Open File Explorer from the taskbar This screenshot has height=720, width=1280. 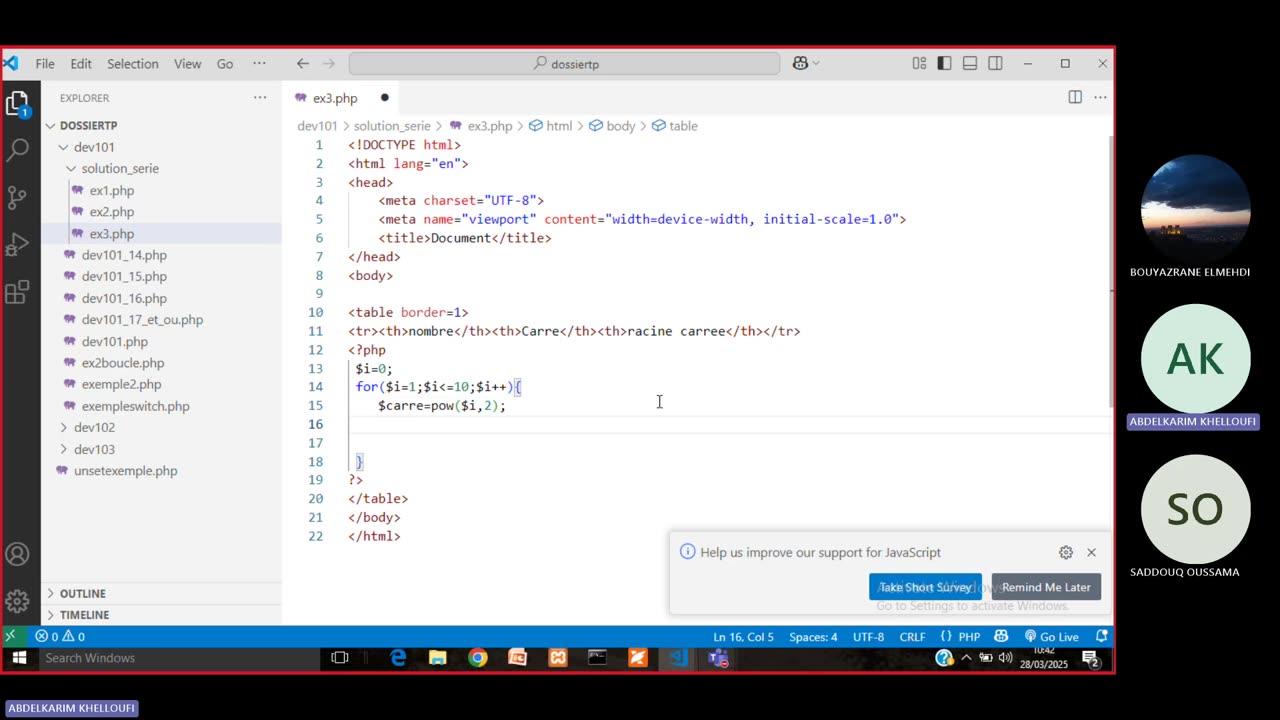[x=438, y=658]
